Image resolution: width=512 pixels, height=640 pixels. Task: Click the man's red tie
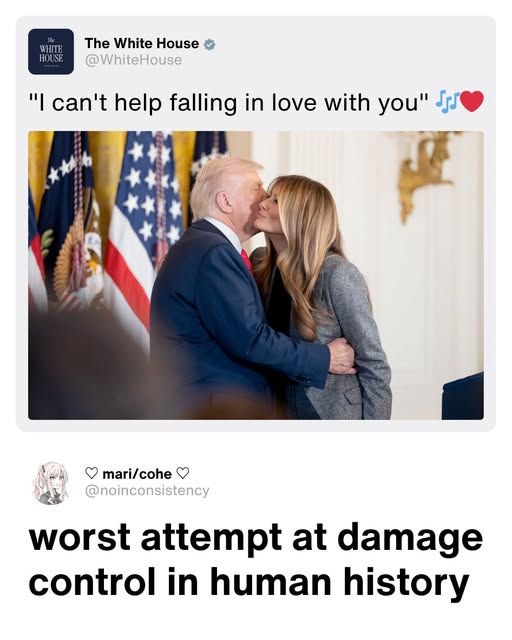point(247,260)
